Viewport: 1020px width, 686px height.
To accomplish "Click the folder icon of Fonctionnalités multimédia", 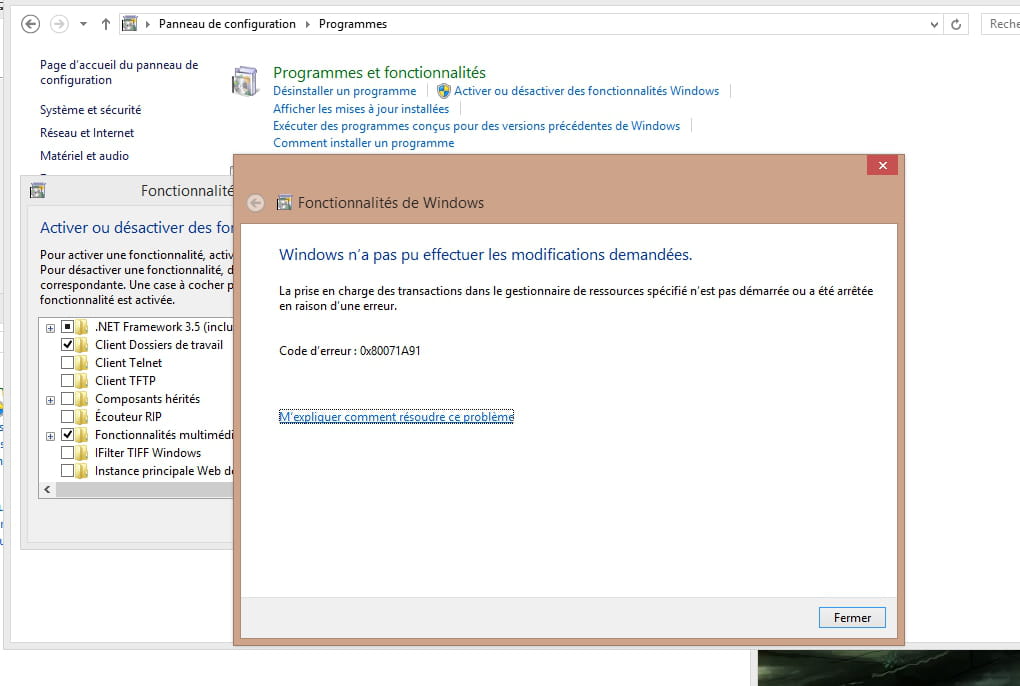I will pos(82,434).
